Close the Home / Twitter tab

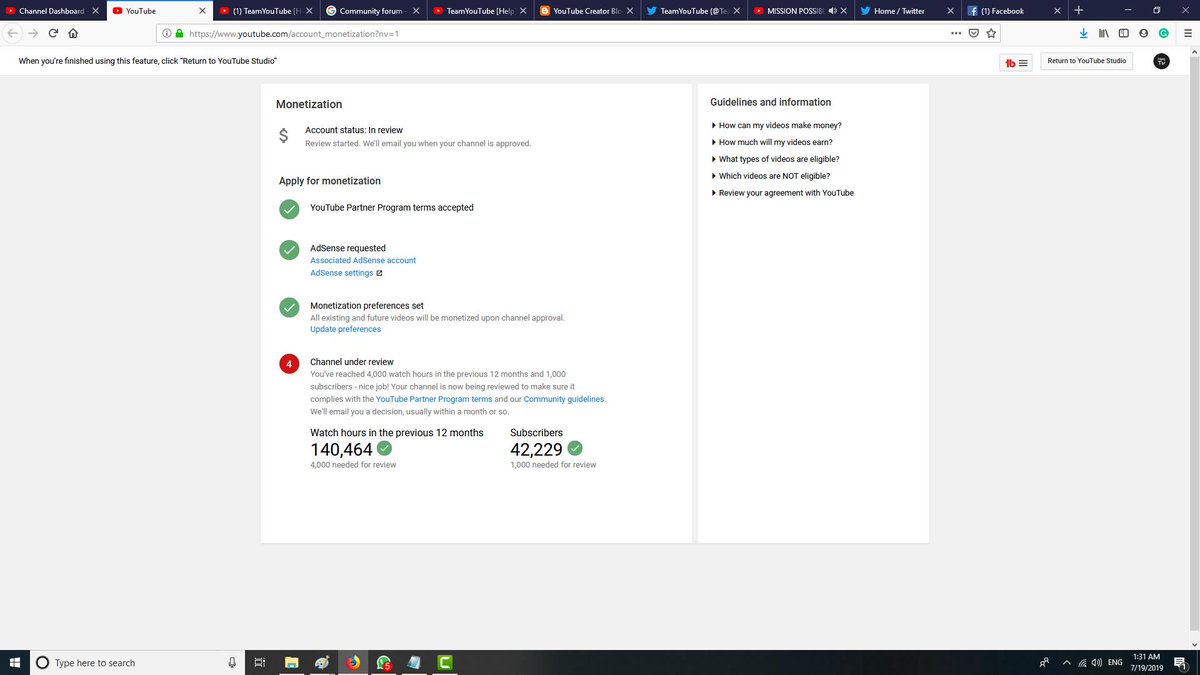click(x=950, y=11)
